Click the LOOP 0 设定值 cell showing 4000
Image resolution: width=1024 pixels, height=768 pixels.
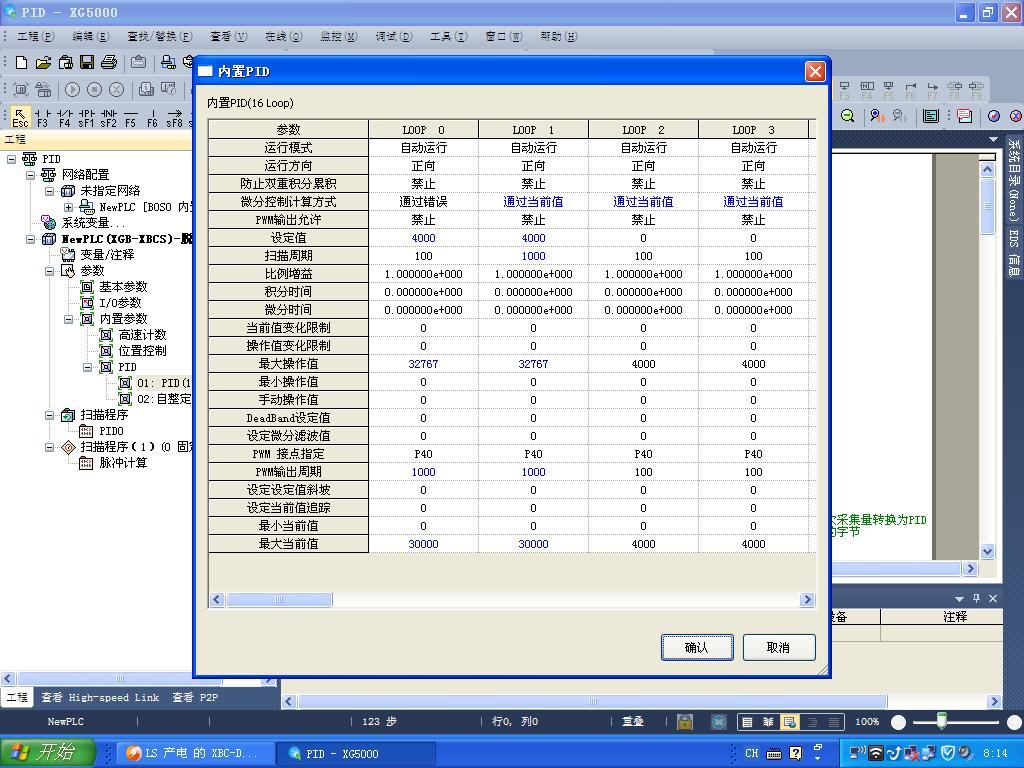click(x=423, y=238)
